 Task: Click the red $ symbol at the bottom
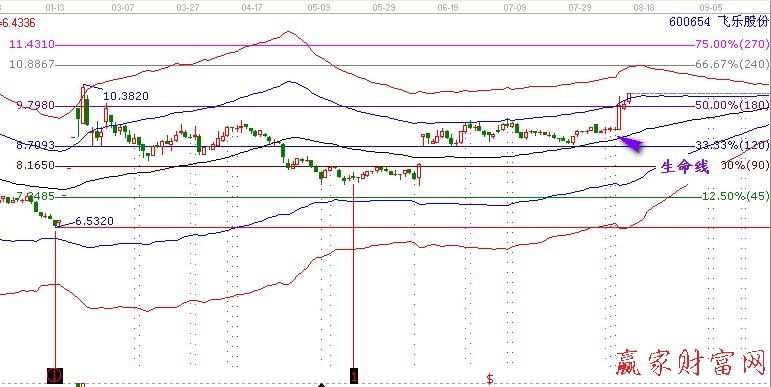pos(490,379)
